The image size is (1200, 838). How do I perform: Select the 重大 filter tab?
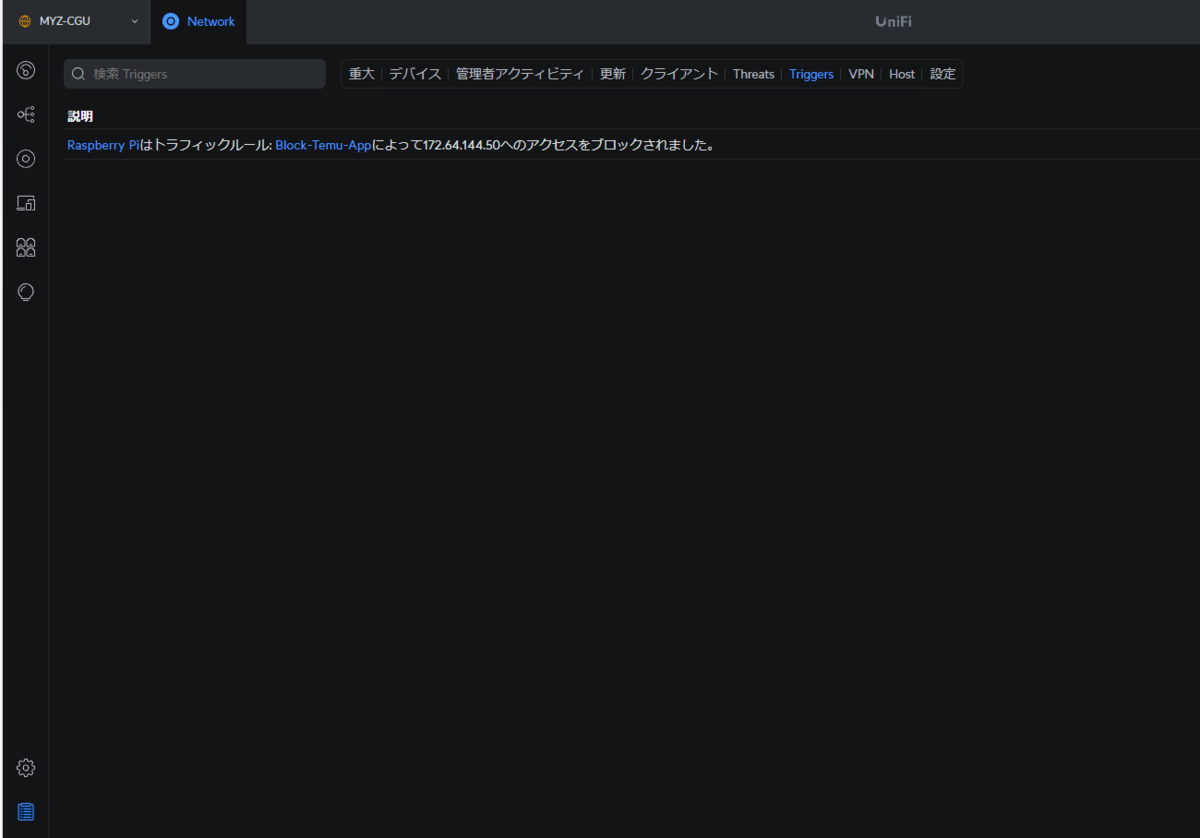(361, 74)
